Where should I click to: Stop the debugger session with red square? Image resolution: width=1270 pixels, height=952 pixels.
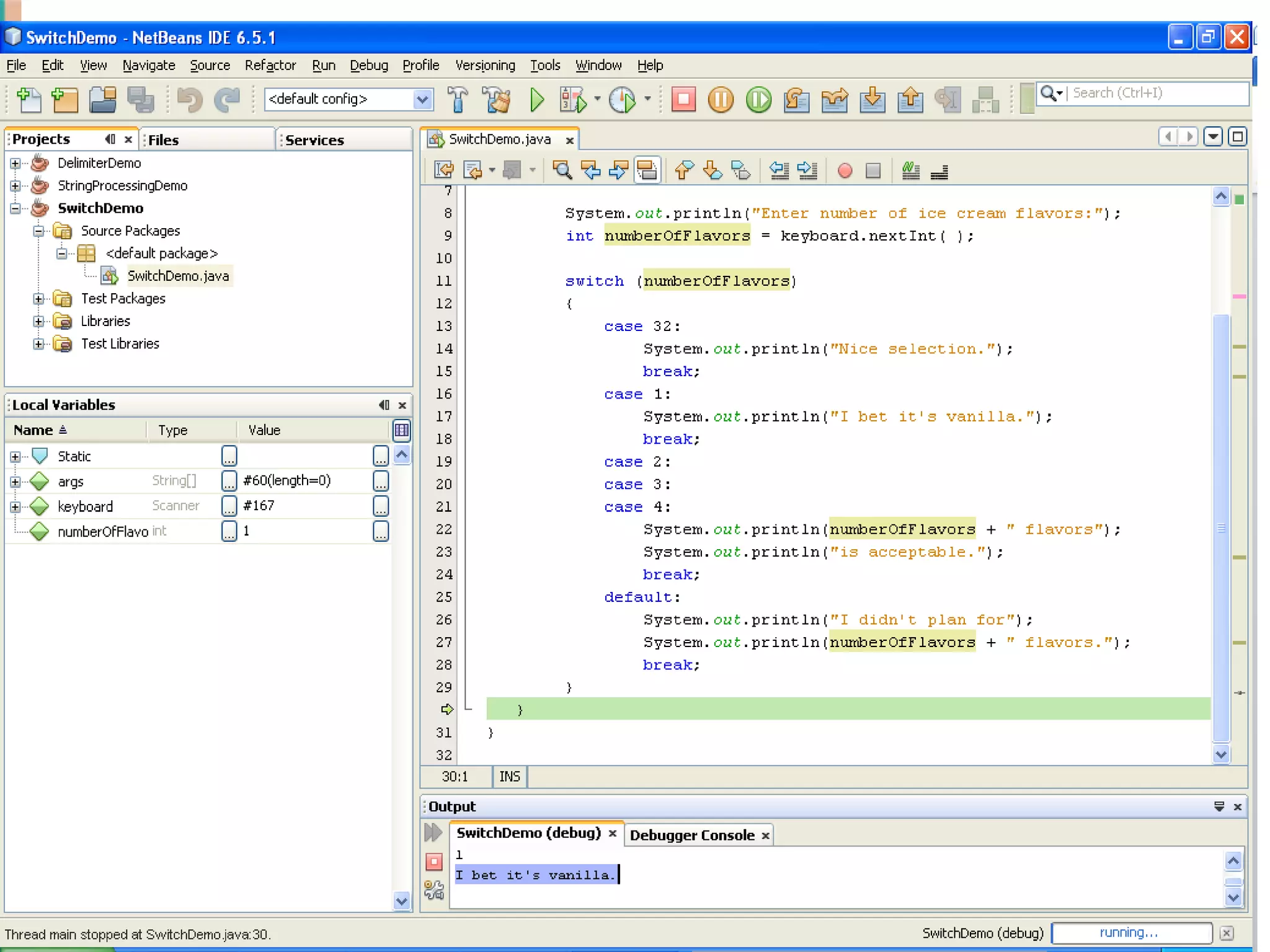[x=683, y=100]
